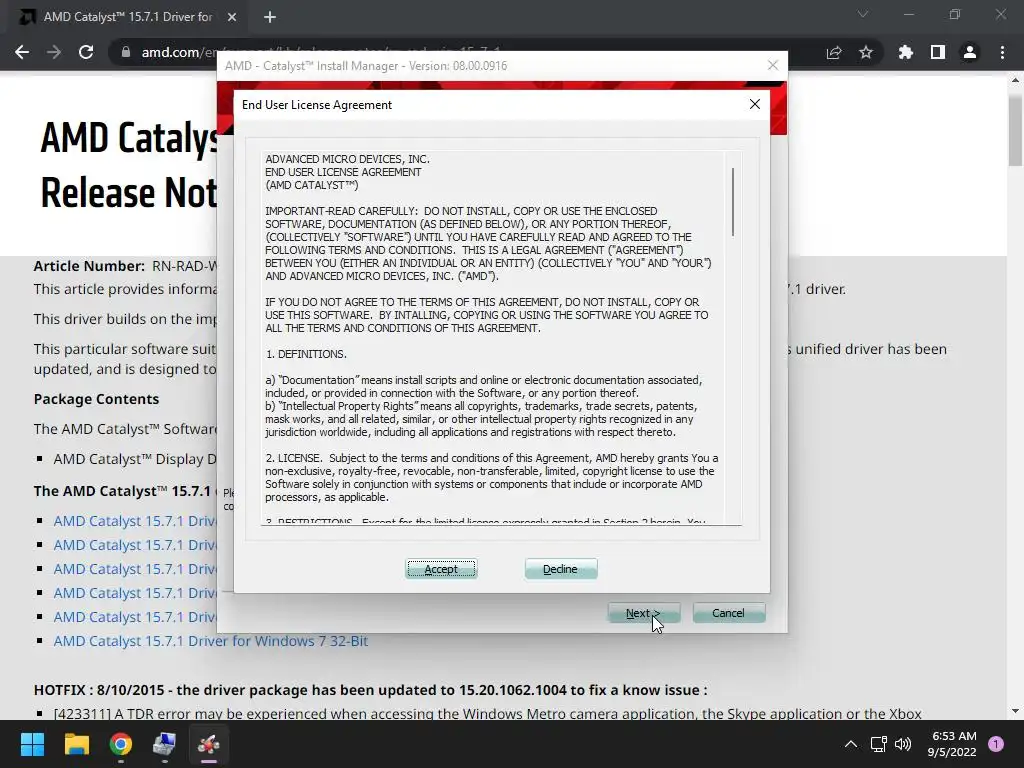
Task: Open volume control tray icon
Action: click(903, 744)
